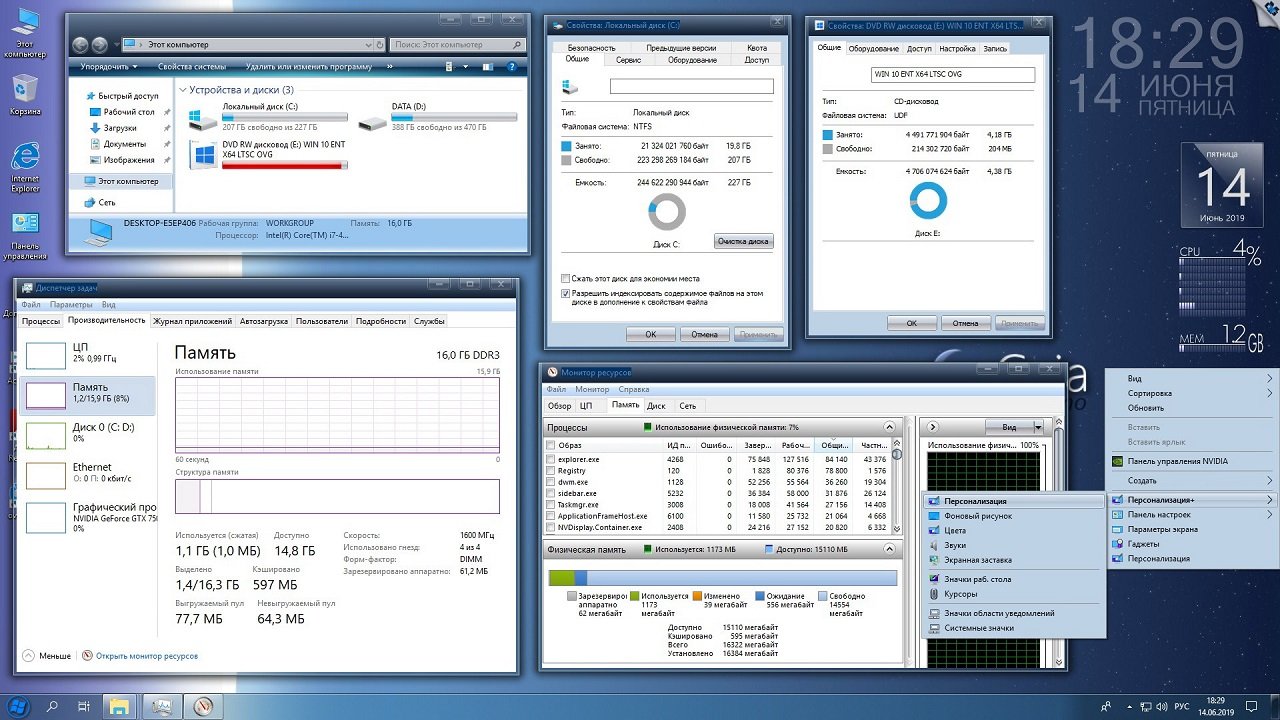Click the Explorer help question mark icon
Screen dimensions: 1280x720
(x=511, y=66)
